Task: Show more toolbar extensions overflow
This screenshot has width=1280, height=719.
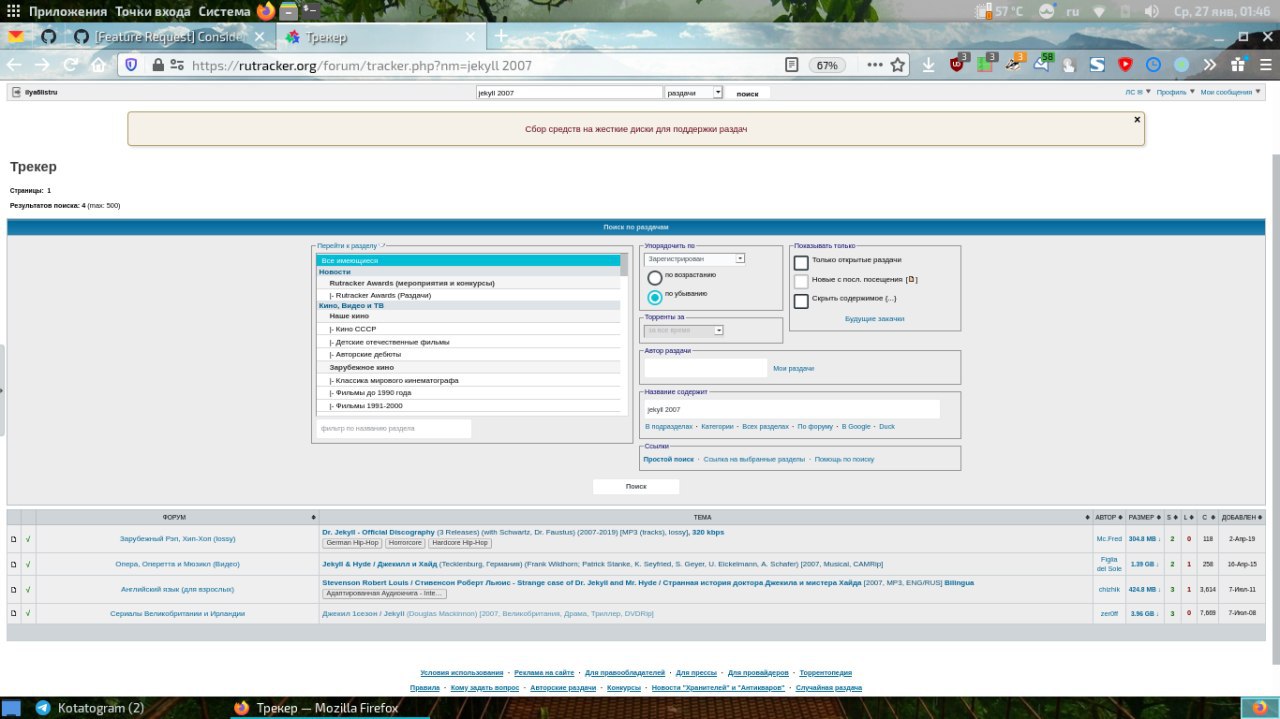Action: coord(1209,65)
